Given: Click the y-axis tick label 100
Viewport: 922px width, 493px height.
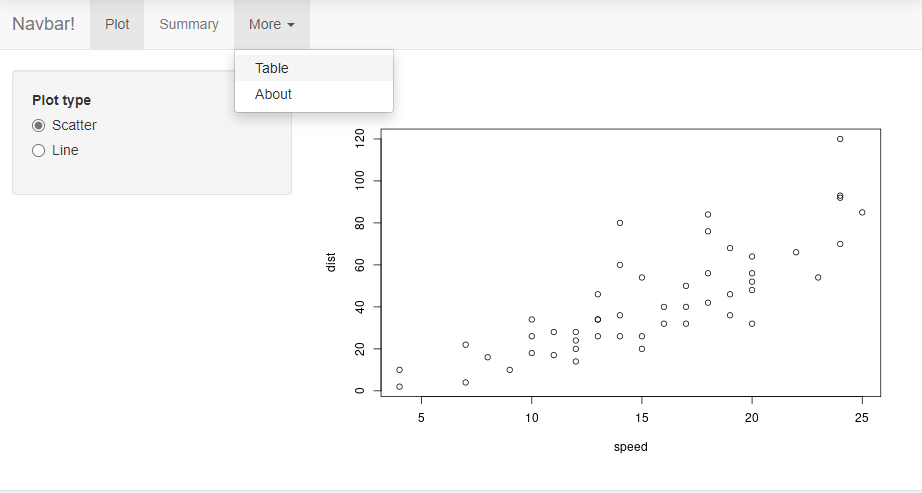Looking at the screenshot, I should coord(360,181).
